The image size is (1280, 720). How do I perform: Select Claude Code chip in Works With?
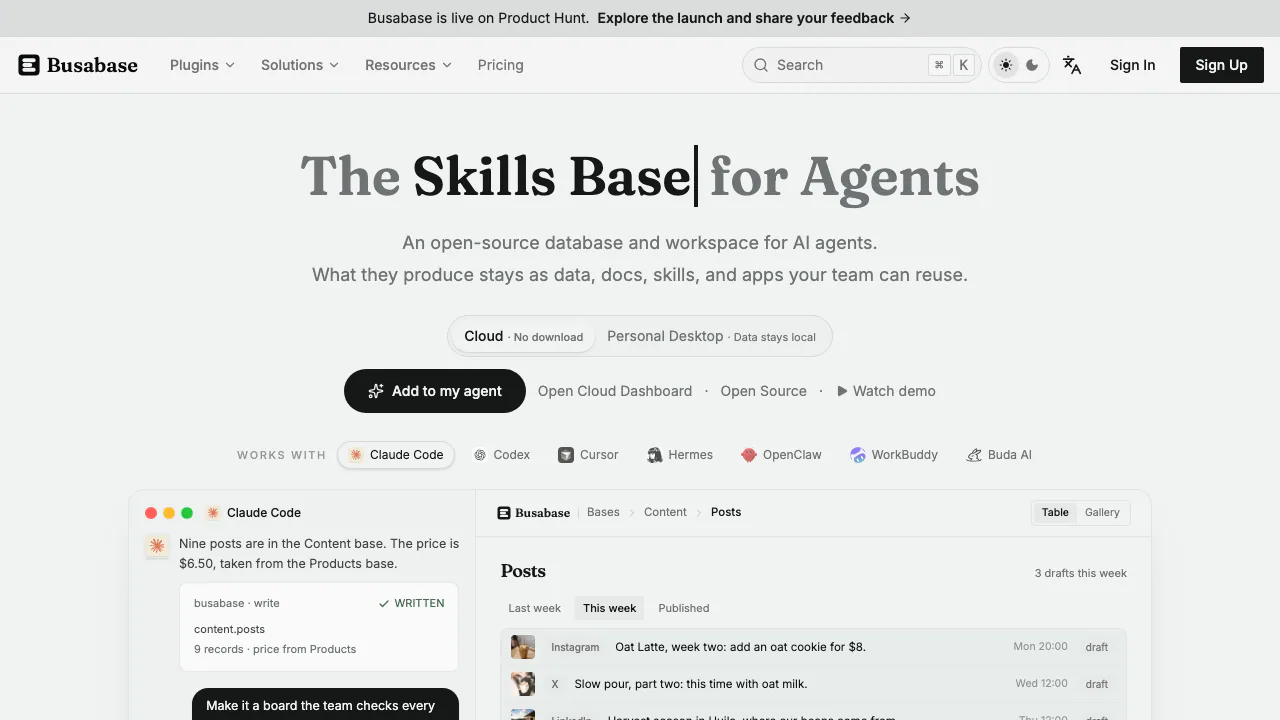396,455
